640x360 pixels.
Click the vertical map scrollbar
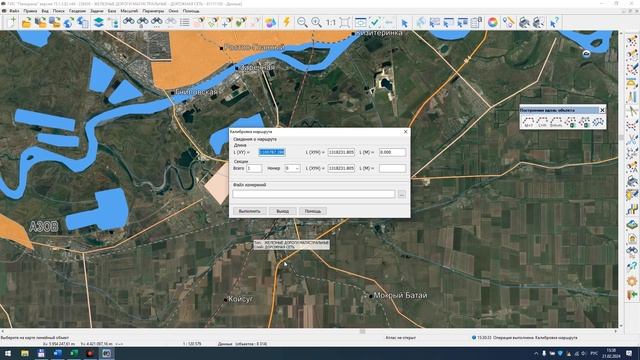(621, 179)
